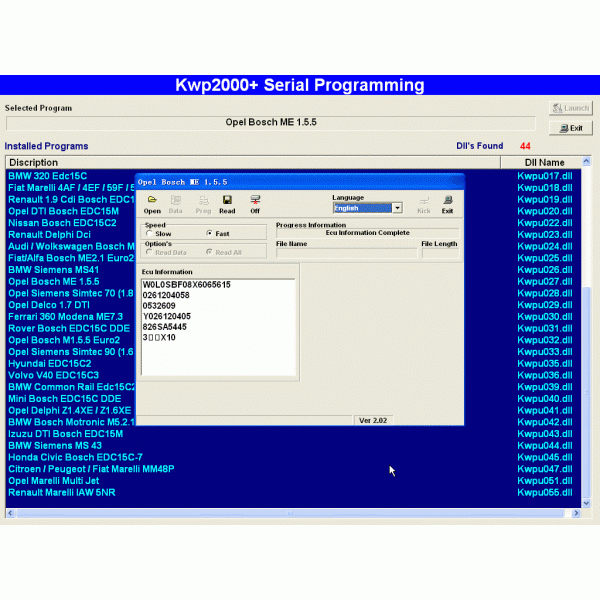Screen dimensions: 600x600
Task: Select BMW 320 Edc15C row
Action: pos(48,176)
